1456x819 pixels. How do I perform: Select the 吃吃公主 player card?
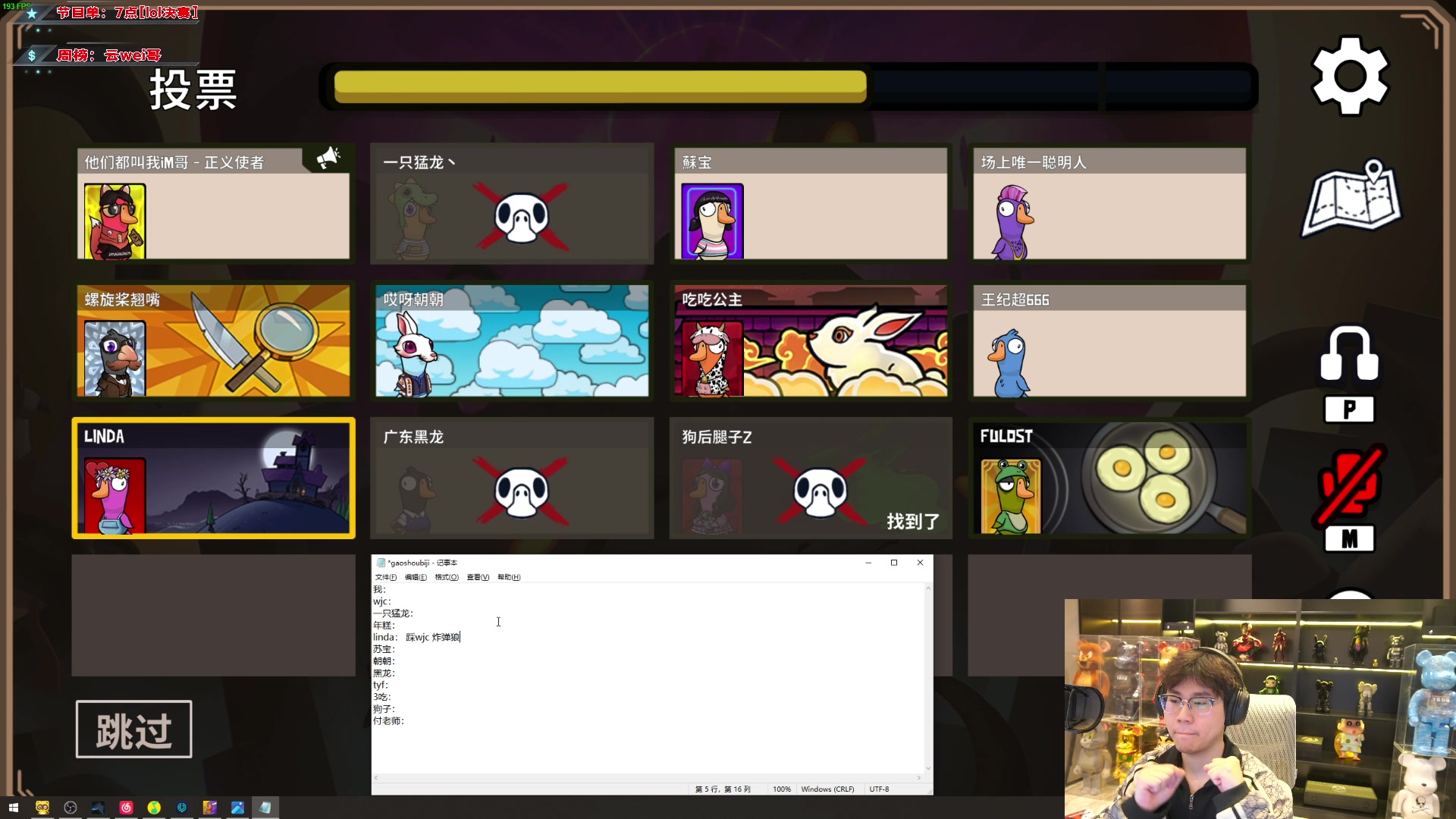pos(810,340)
